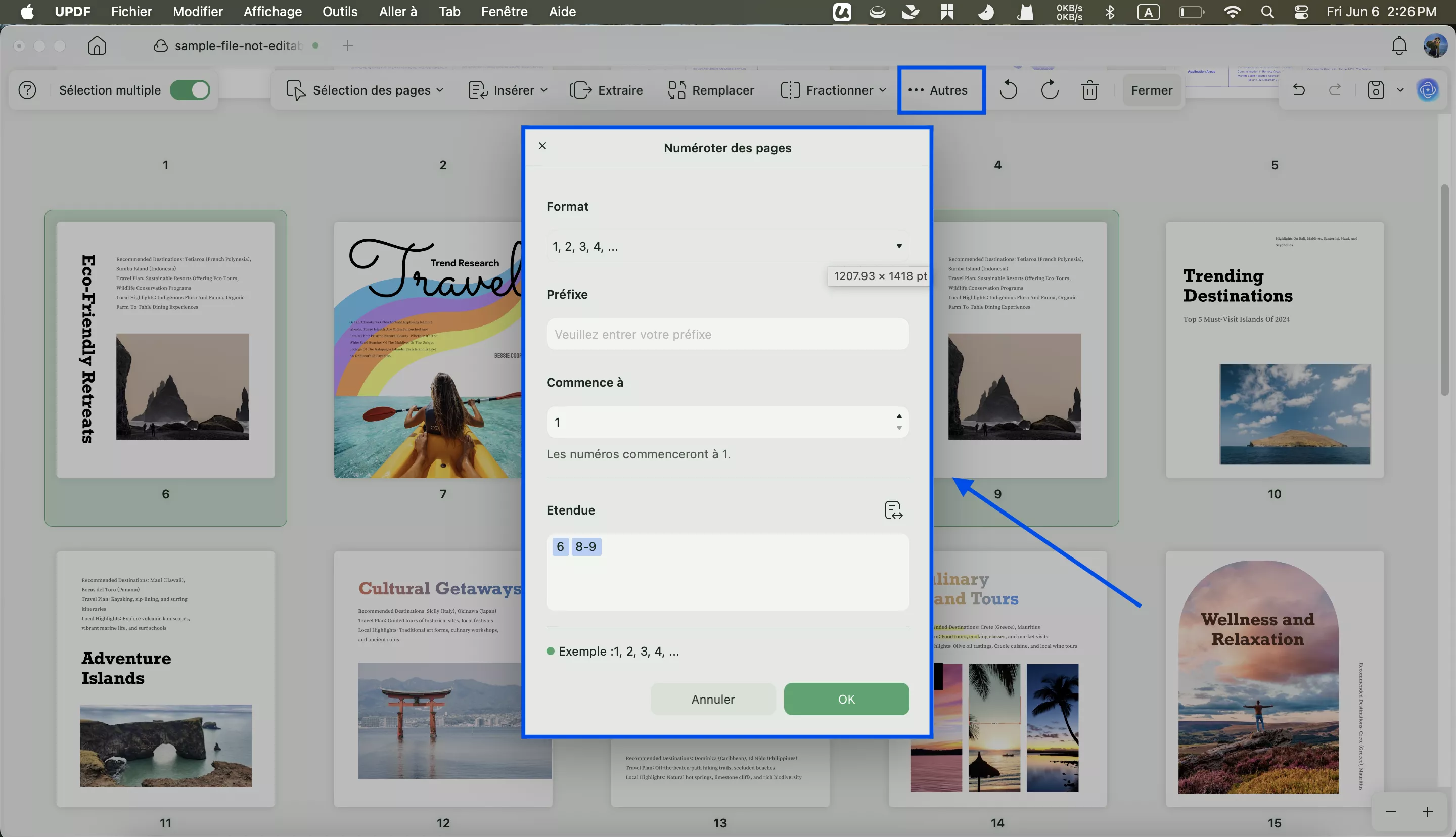Open Sélection des pages dropdown
The width and height of the screenshot is (1456, 837).
point(365,90)
